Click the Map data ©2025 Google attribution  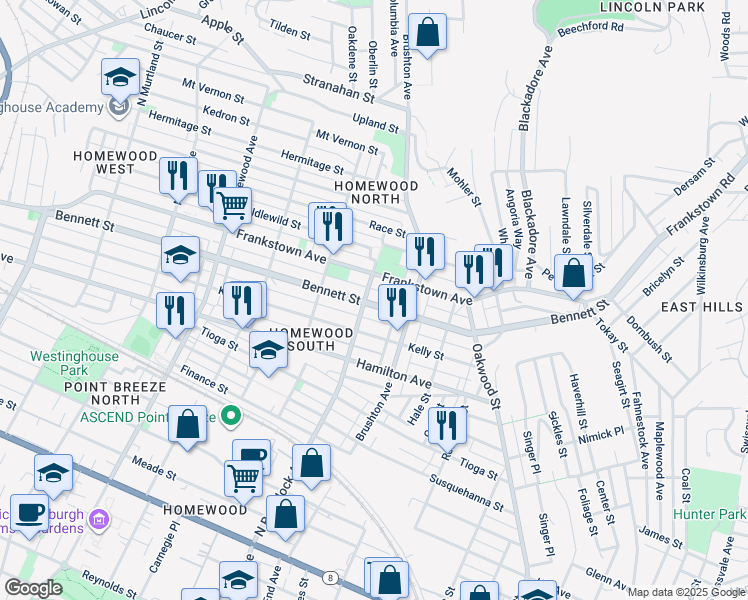click(x=685, y=592)
